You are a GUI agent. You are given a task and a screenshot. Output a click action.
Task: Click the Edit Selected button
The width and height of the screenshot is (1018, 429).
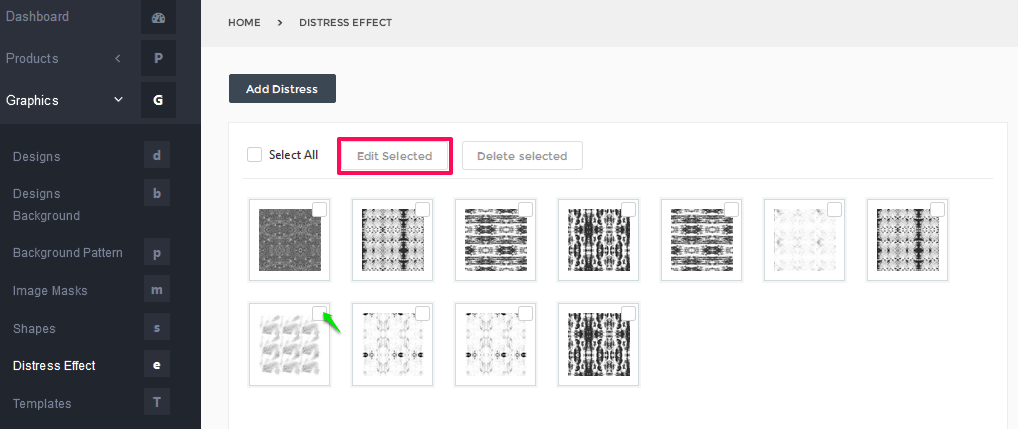394,156
